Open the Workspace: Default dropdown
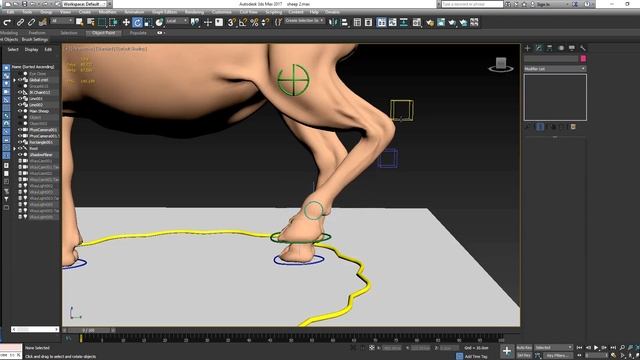This screenshot has height=360, width=640. (x=84, y=4)
